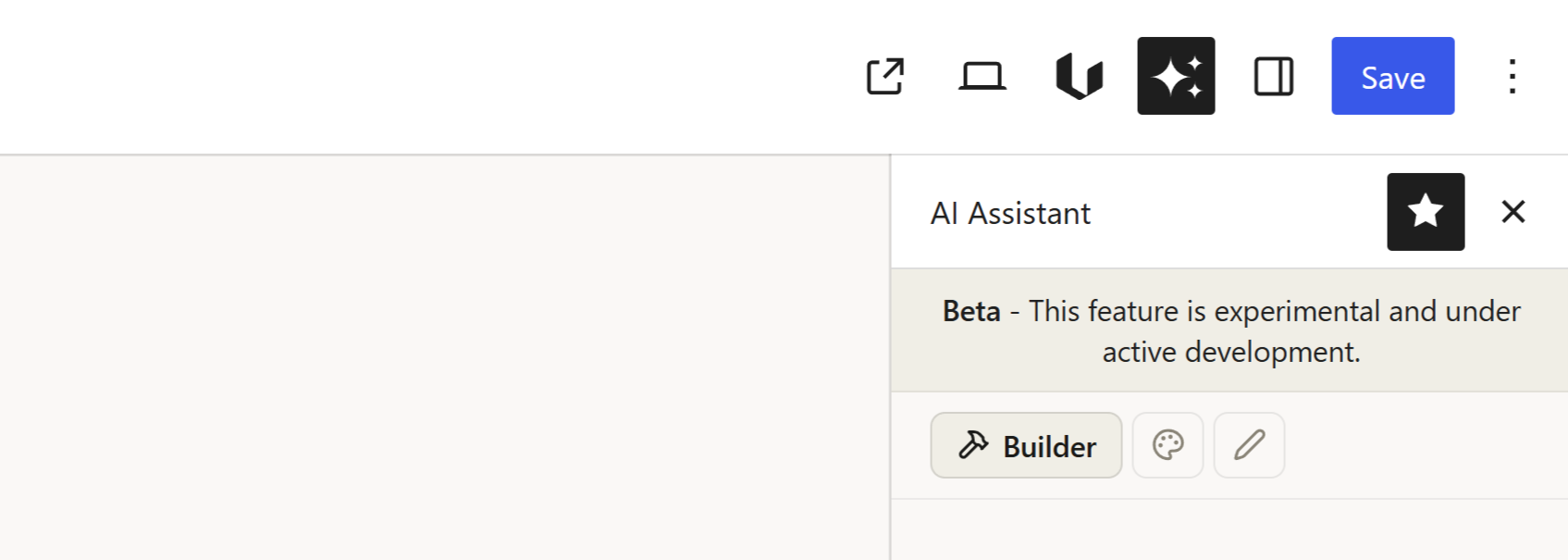Expand the overflow menu beside Save
Screen dimensions: 1568x560
pos(1512,77)
